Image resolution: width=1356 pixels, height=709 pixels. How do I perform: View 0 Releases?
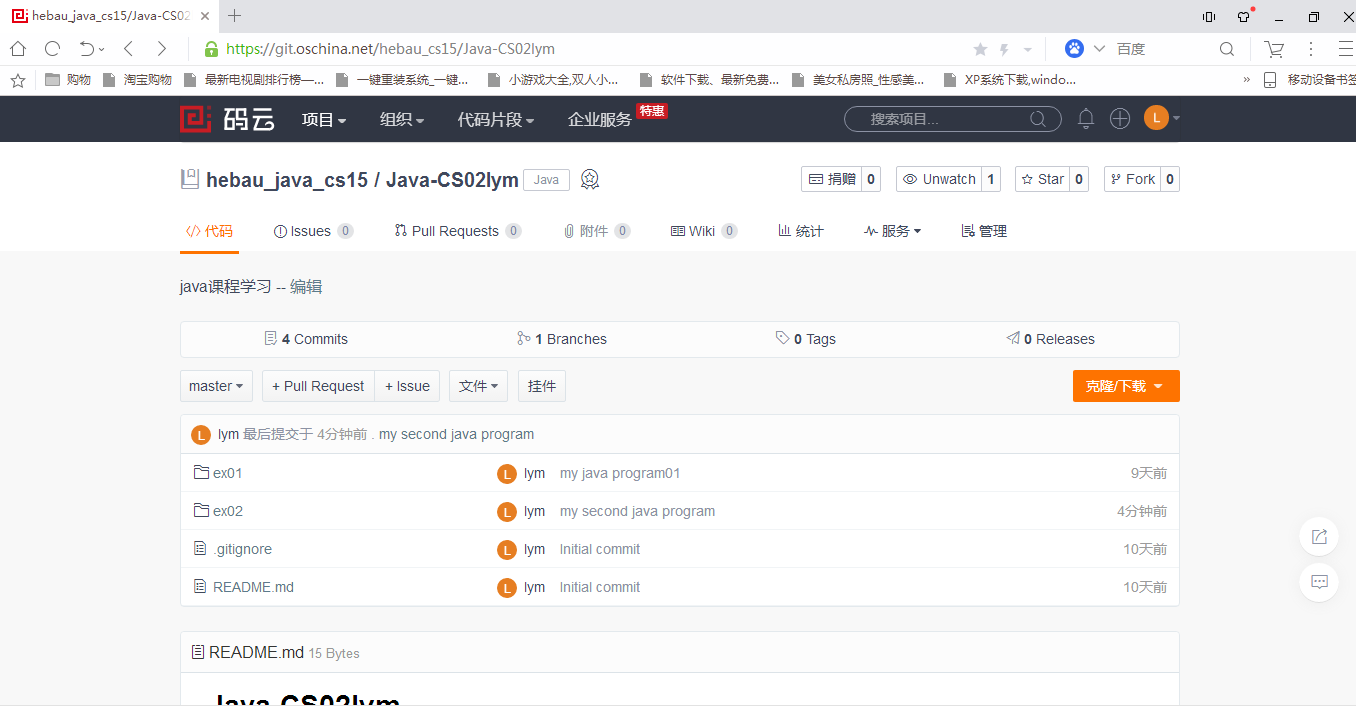coord(1051,339)
